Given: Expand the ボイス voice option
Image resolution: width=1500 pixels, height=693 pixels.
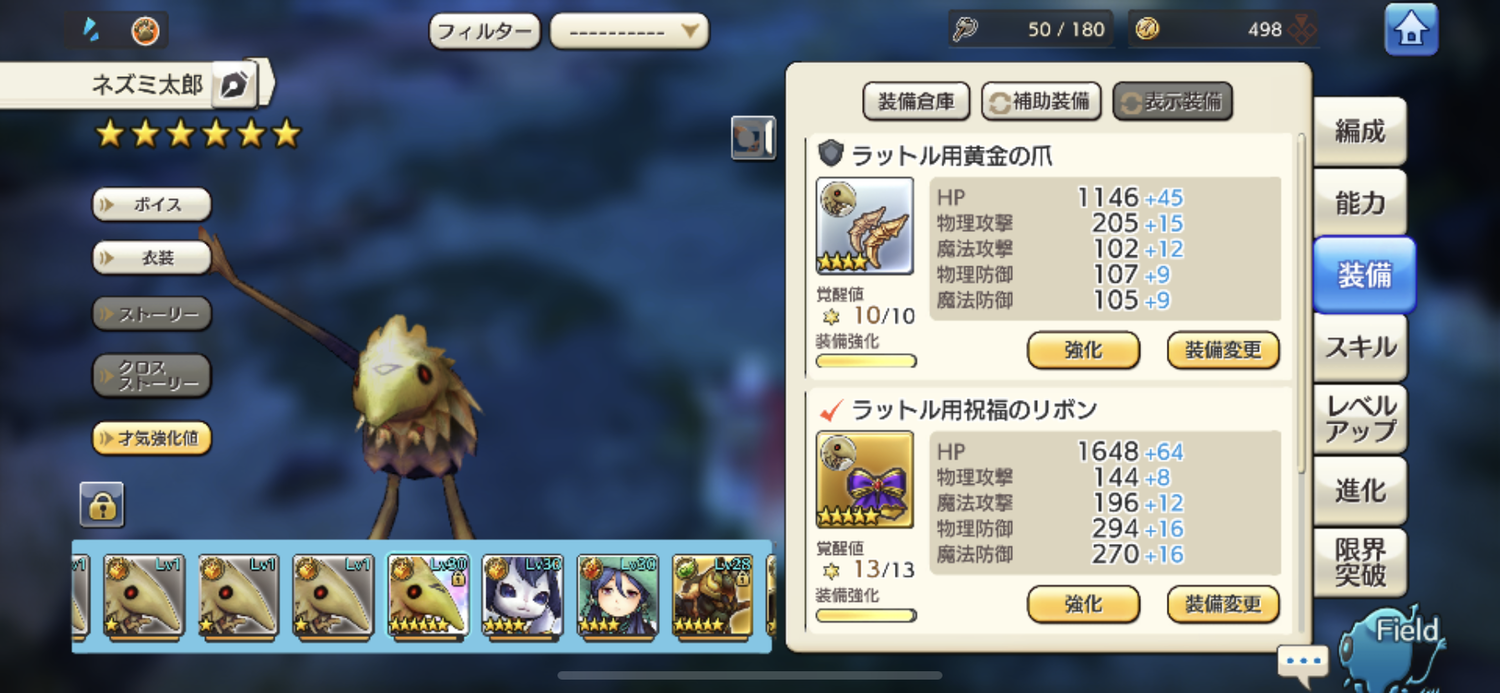Looking at the screenshot, I should [x=152, y=204].
